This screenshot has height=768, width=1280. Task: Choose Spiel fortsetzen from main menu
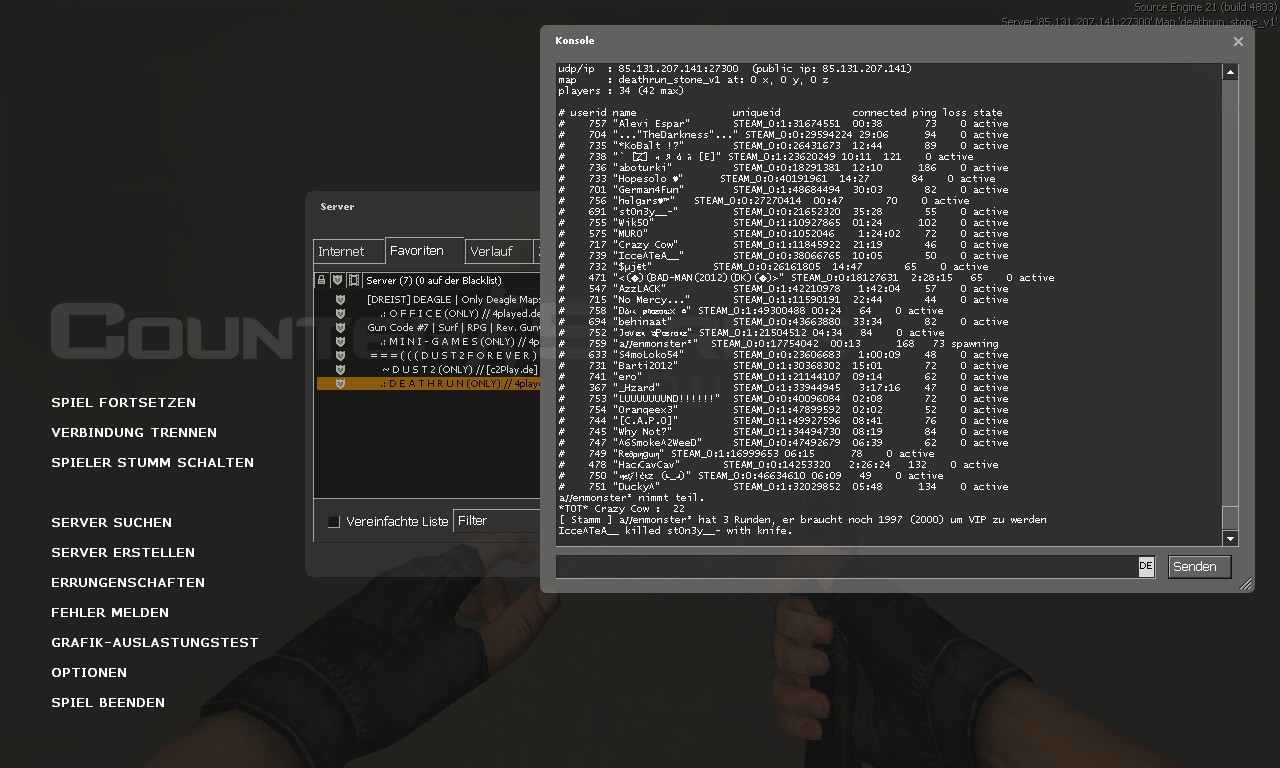click(x=123, y=403)
